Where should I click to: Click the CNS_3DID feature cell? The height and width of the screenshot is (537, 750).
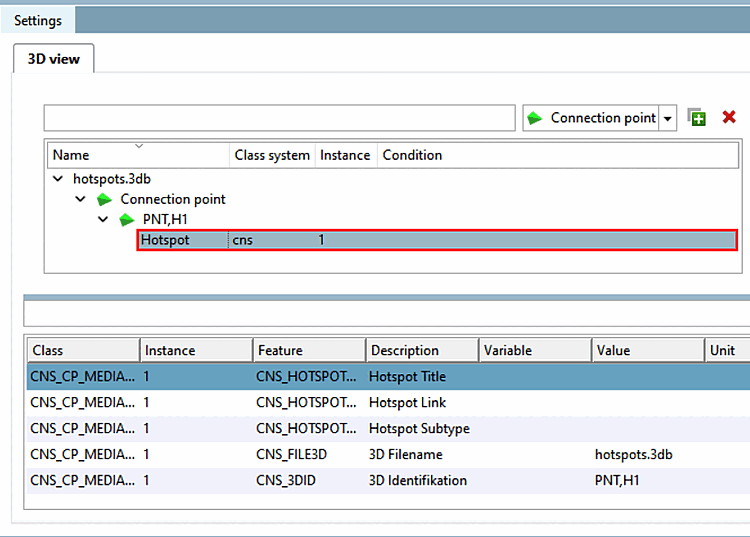(286, 480)
